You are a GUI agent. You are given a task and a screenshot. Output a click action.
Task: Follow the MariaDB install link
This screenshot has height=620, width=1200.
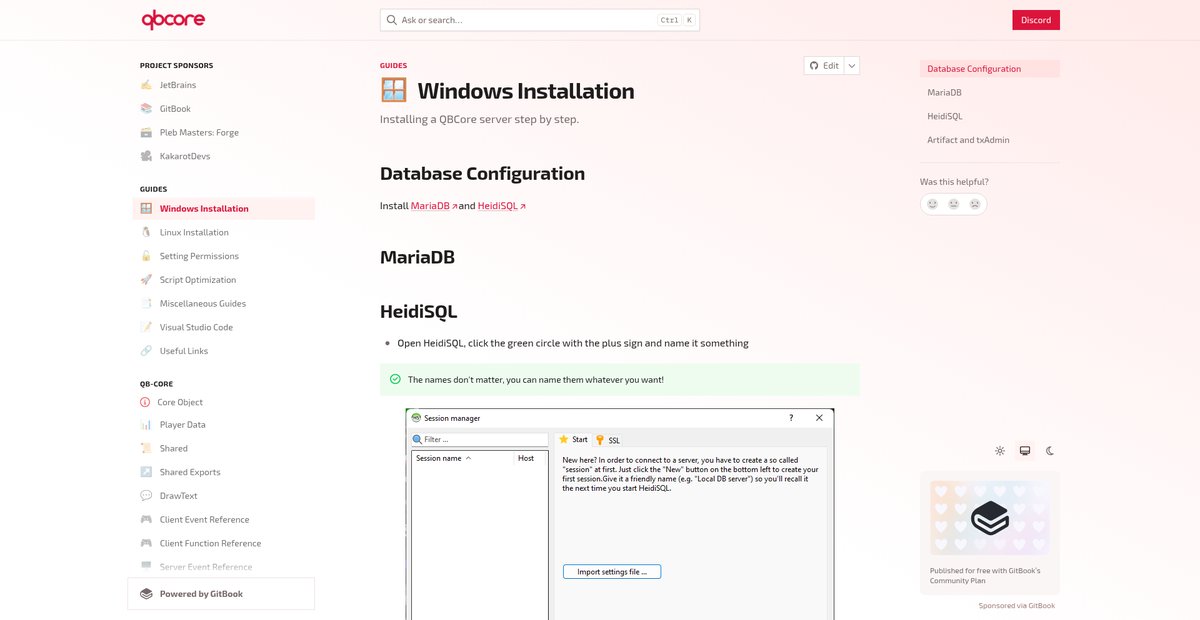coord(434,206)
